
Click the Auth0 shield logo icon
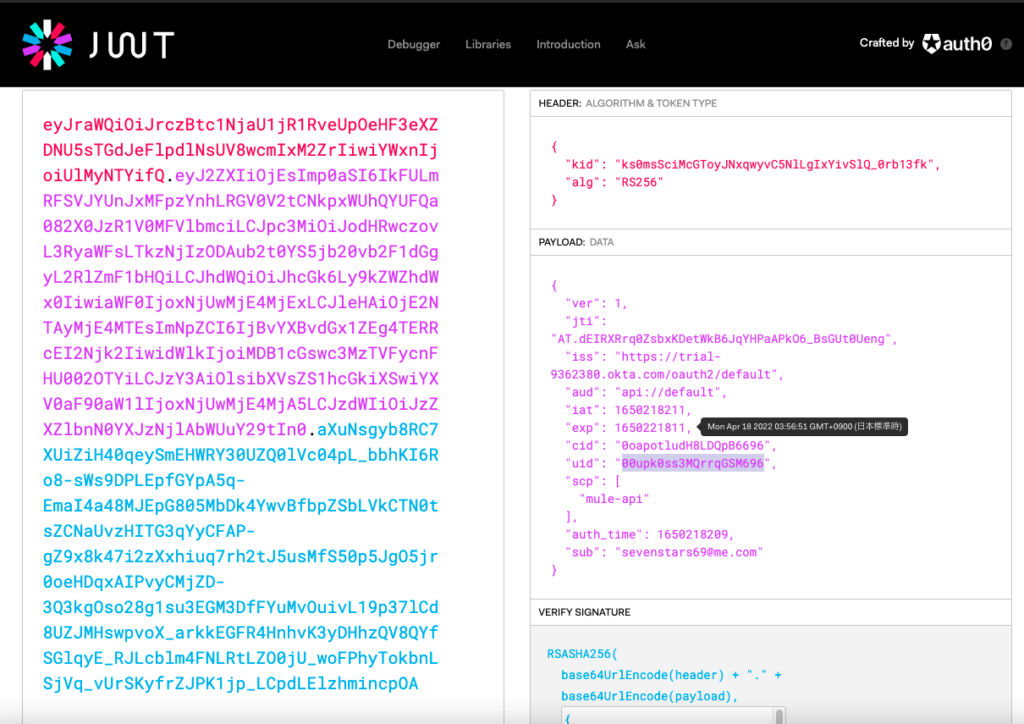(x=931, y=44)
